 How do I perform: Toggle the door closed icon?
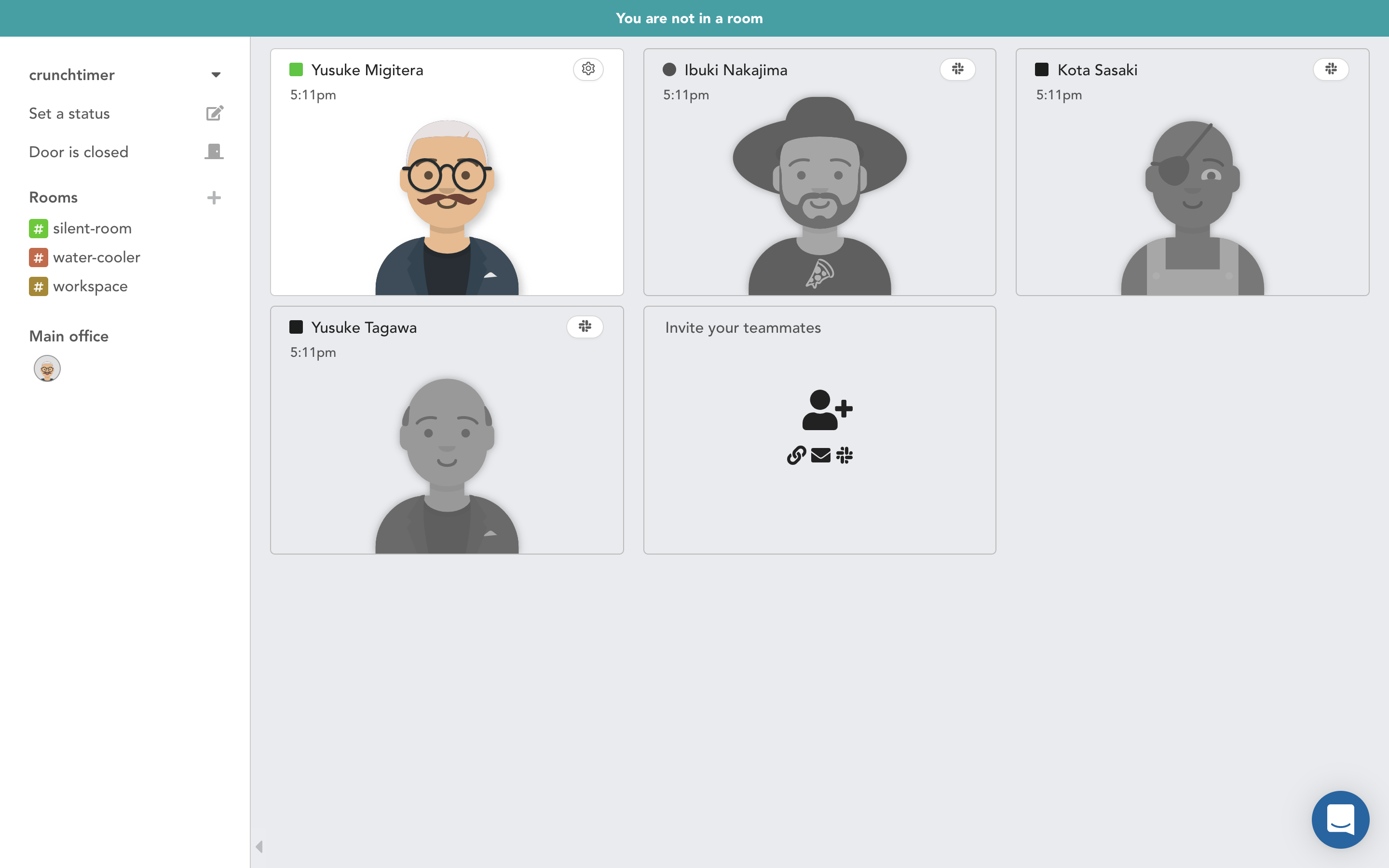[x=214, y=151]
